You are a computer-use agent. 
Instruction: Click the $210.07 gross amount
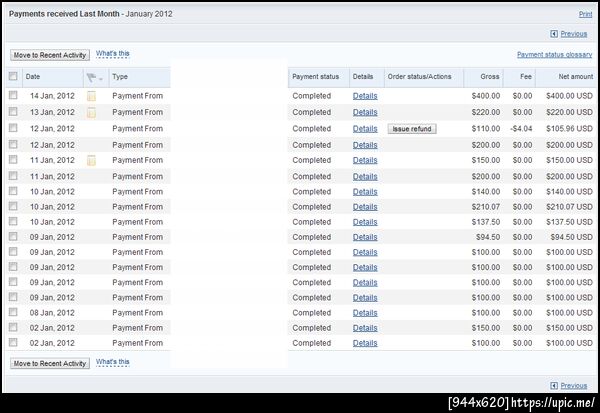486,207
